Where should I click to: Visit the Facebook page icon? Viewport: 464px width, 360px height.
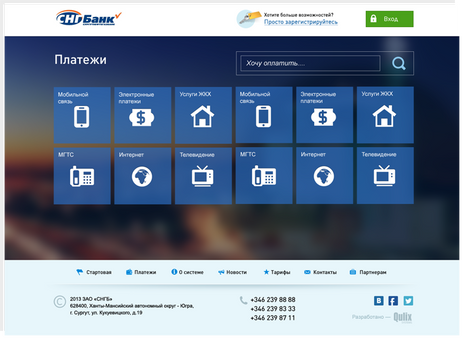[393, 301]
